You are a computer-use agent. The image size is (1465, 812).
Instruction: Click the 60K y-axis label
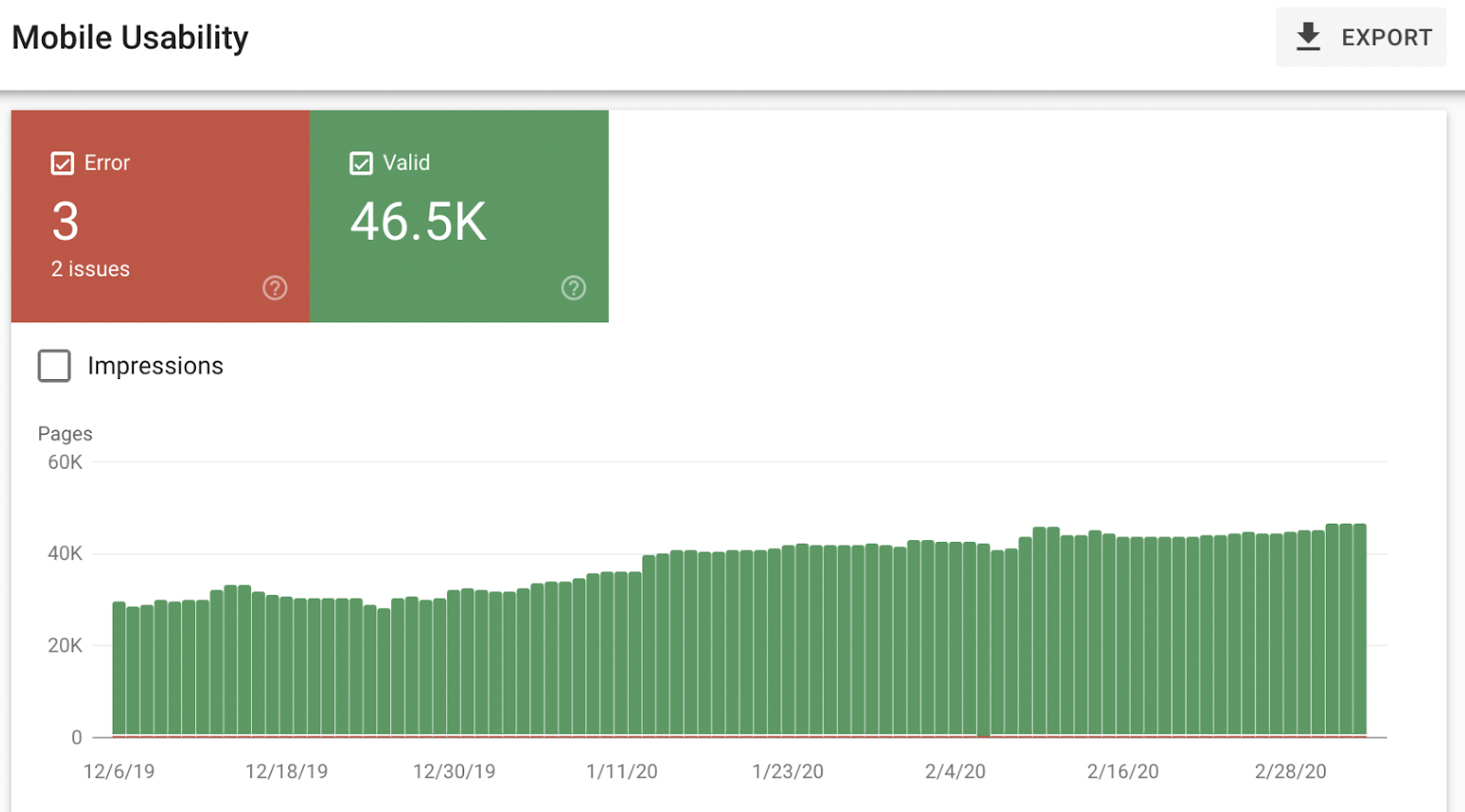pyautogui.click(x=65, y=462)
